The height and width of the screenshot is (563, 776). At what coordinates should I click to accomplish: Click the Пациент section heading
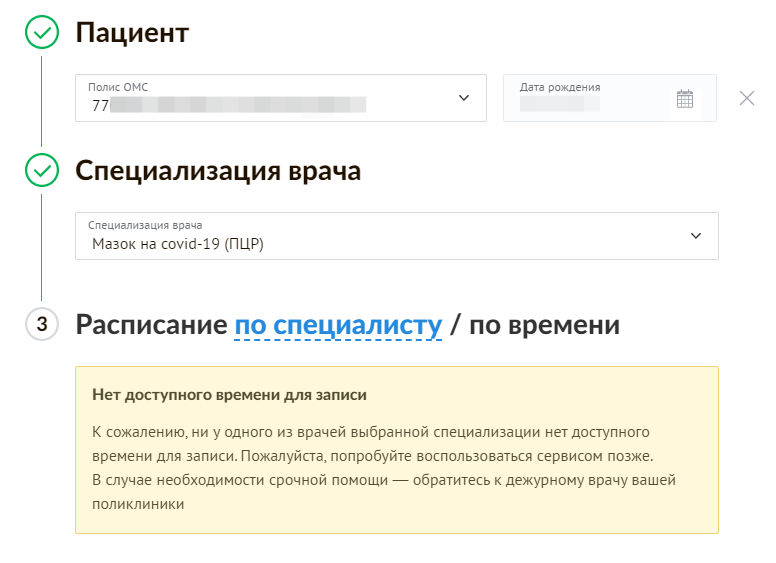click(x=133, y=33)
